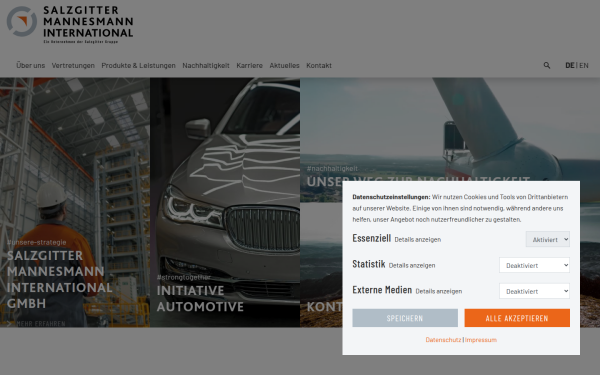Save cookie settings with Speichern
Screen dimensions: 600x375
coord(405,318)
